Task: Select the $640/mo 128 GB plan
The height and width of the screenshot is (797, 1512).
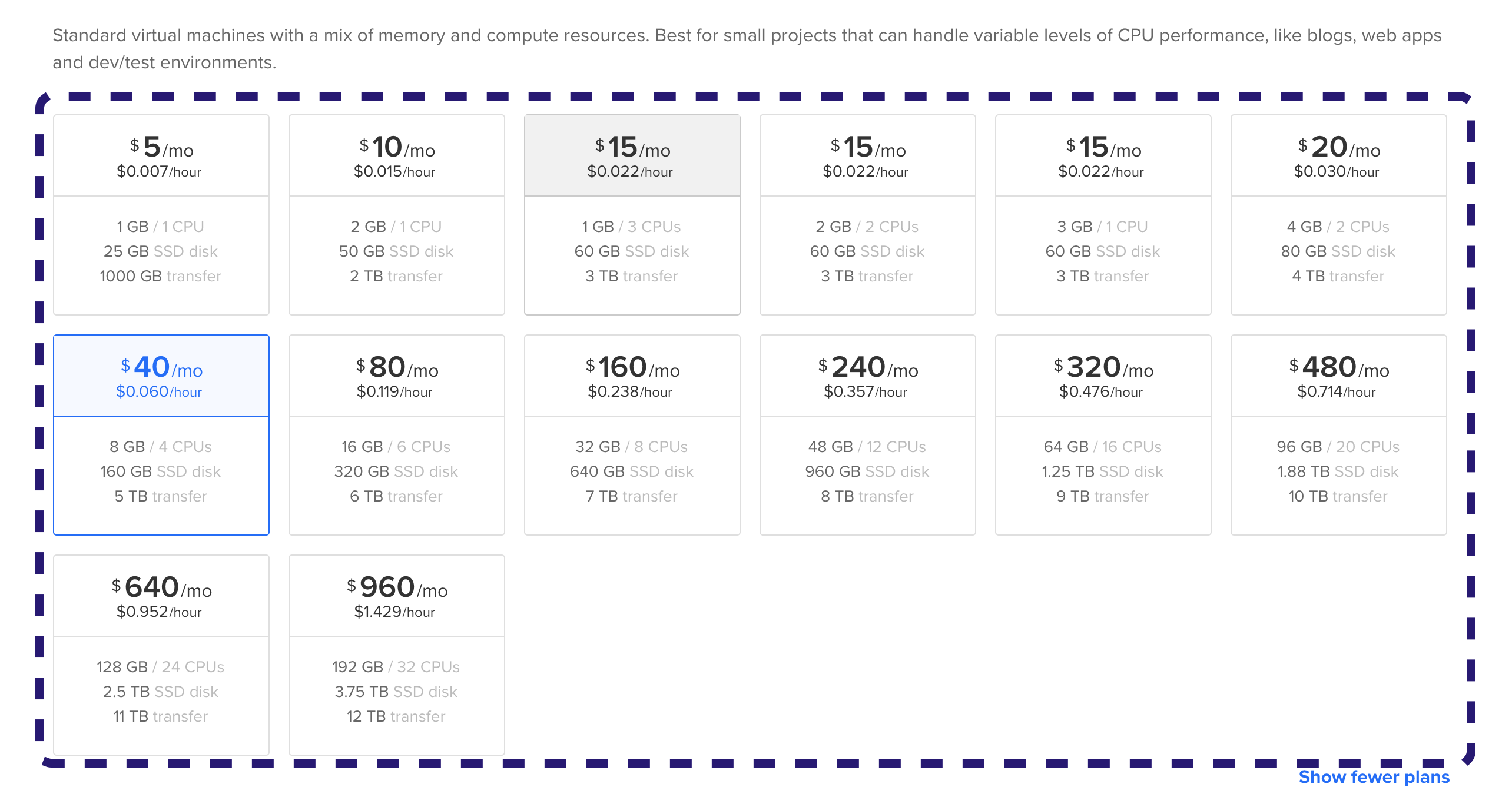Action: click(x=161, y=655)
